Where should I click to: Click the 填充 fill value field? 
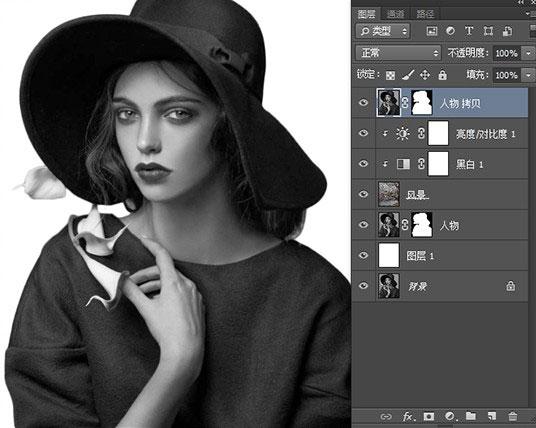coord(507,75)
